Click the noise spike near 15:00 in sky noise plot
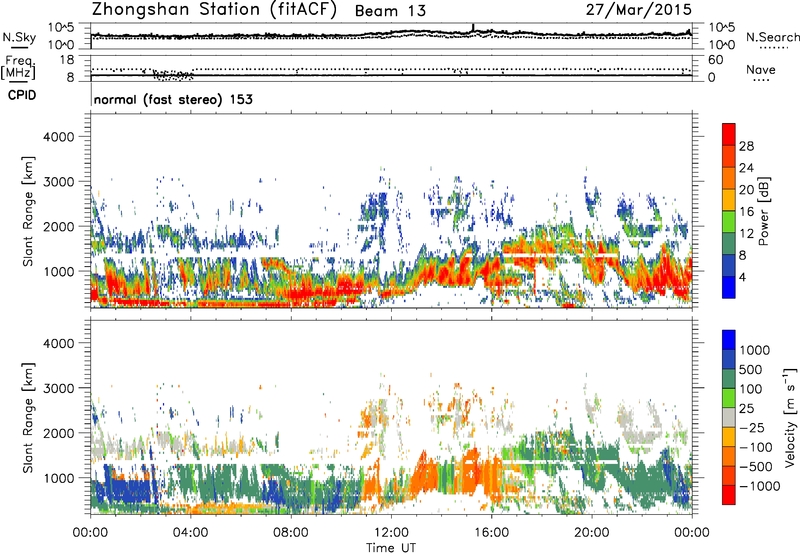Viewport: 800px width, 554px height. 473,28
